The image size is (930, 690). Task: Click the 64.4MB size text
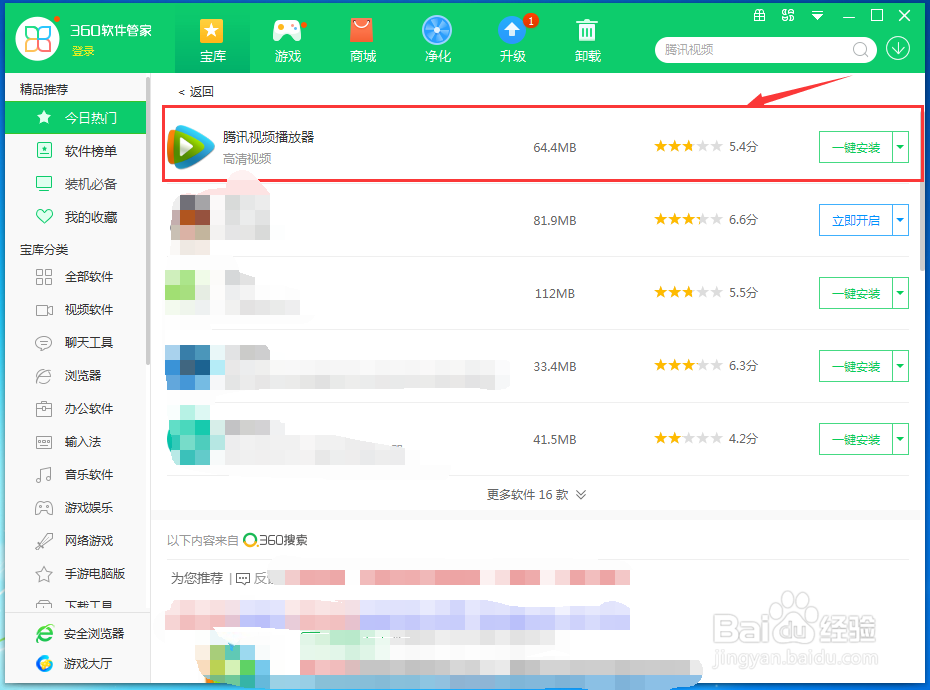pos(555,147)
